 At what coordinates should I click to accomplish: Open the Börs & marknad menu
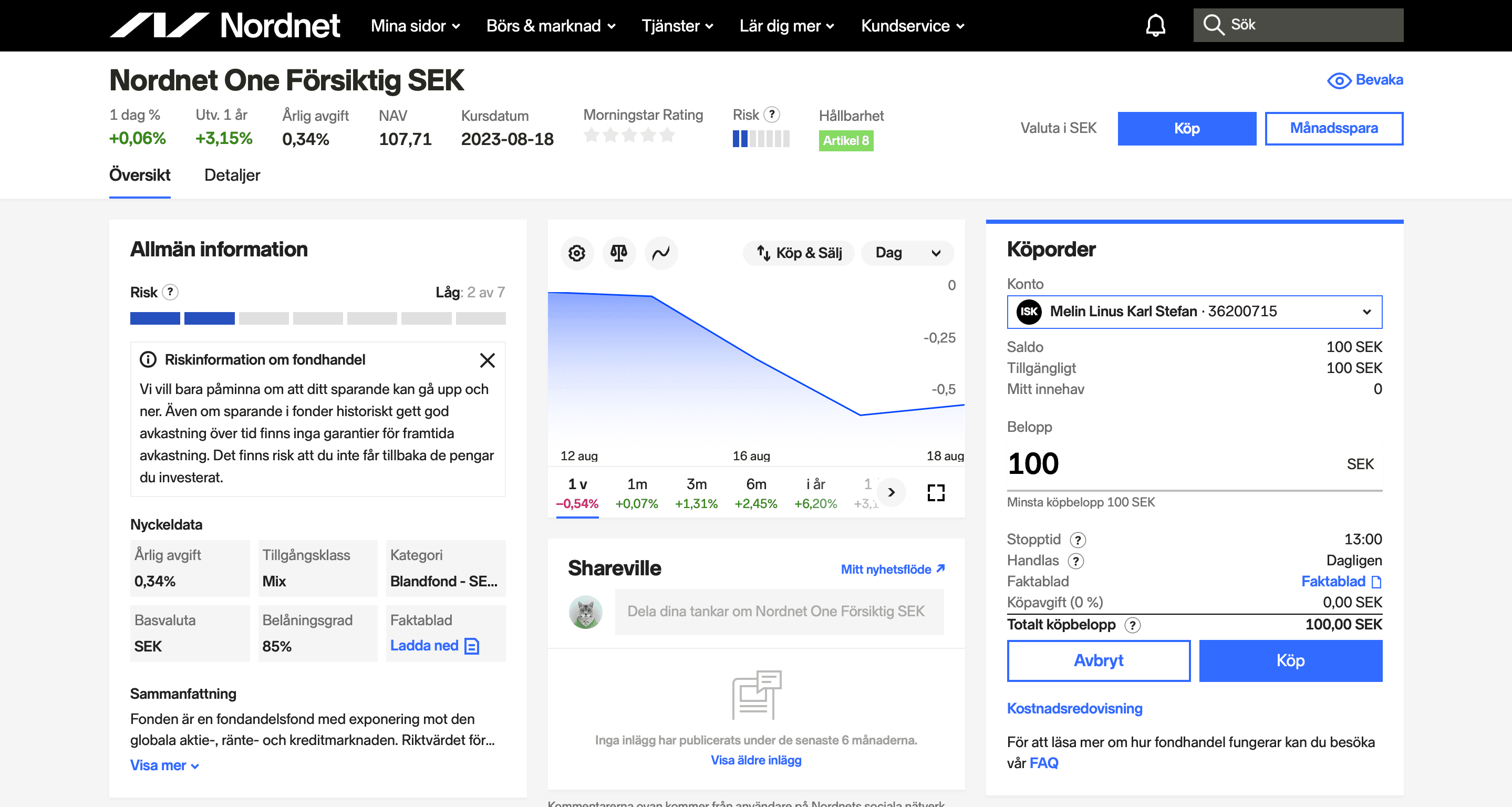tap(551, 26)
